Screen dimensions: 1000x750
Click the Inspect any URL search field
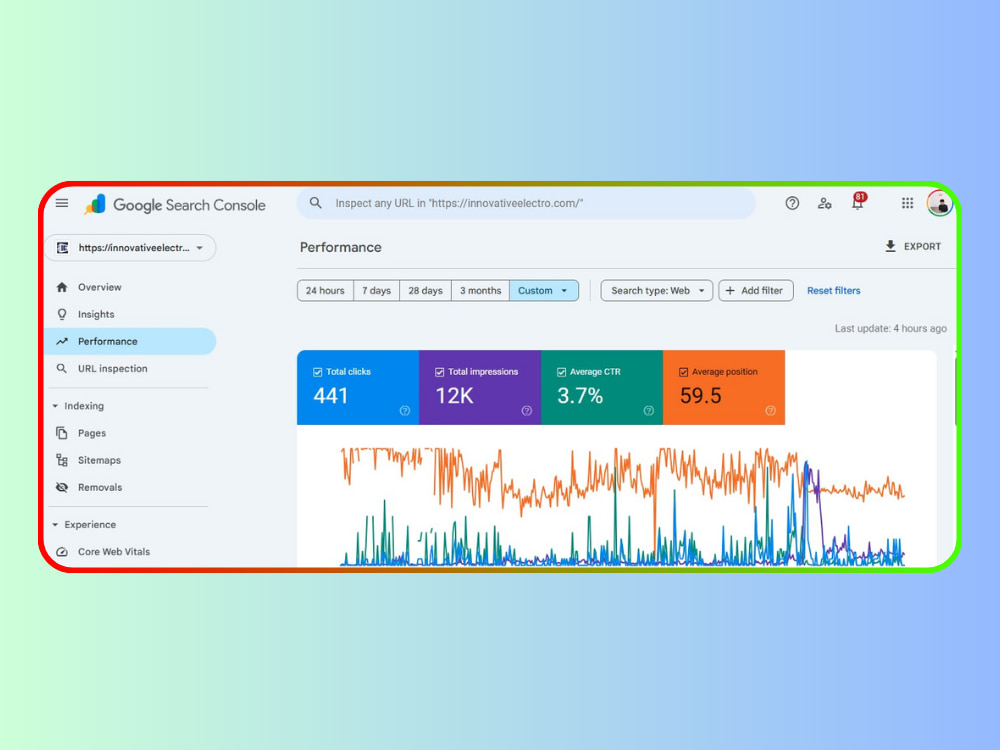tap(526, 203)
